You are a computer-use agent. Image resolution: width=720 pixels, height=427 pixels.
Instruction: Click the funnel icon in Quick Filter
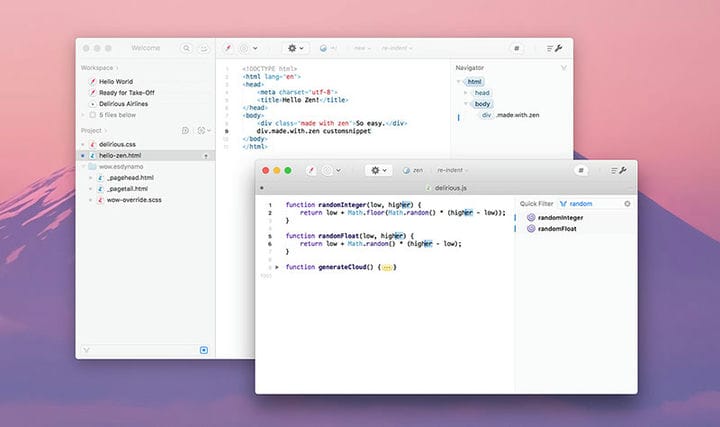(x=563, y=204)
